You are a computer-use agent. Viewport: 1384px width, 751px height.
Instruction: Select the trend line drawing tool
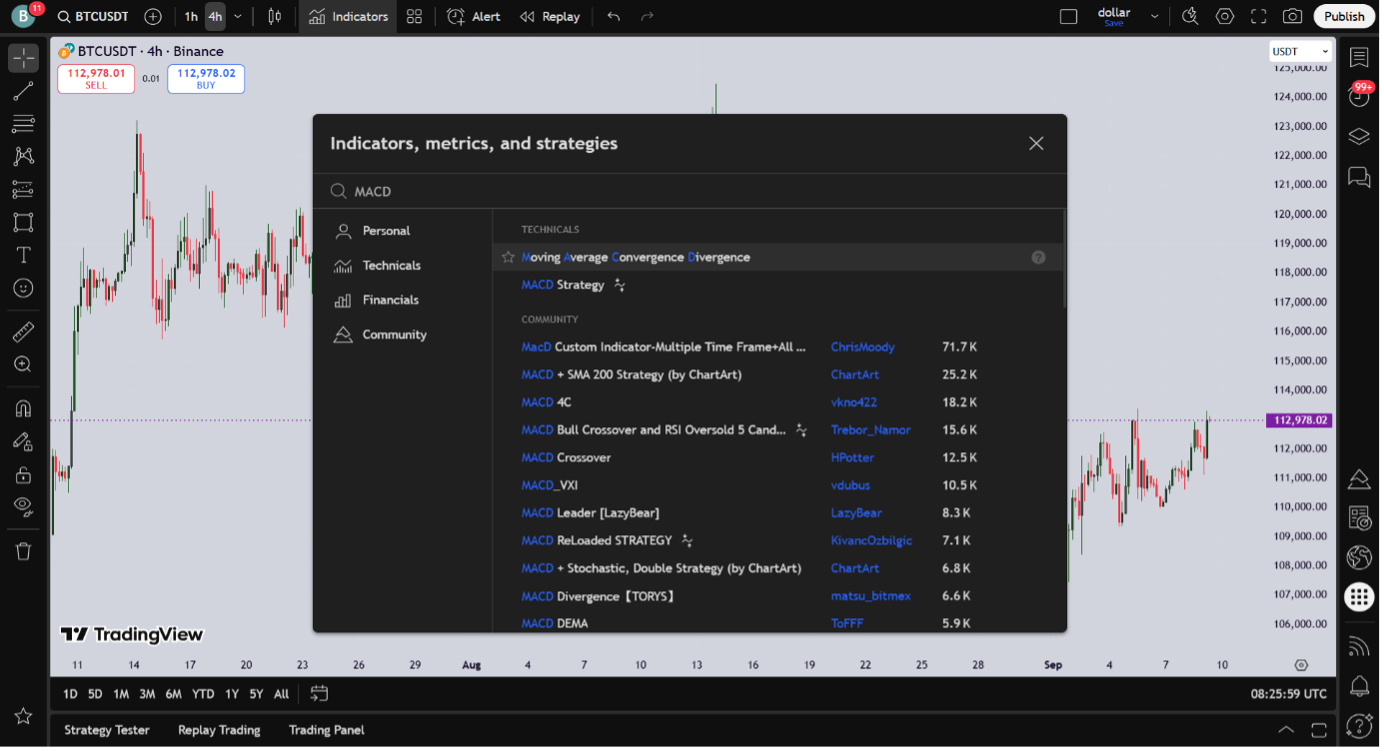click(x=23, y=92)
